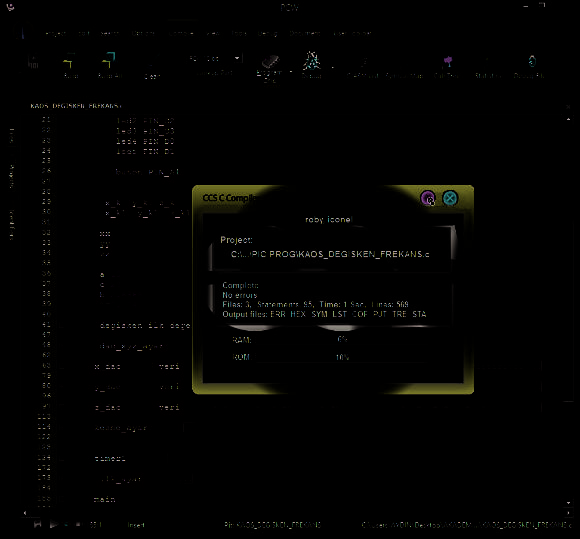Click the 'led4 PIN_D0' code line
The width and height of the screenshot is (580, 539).
[x=145, y=141]
